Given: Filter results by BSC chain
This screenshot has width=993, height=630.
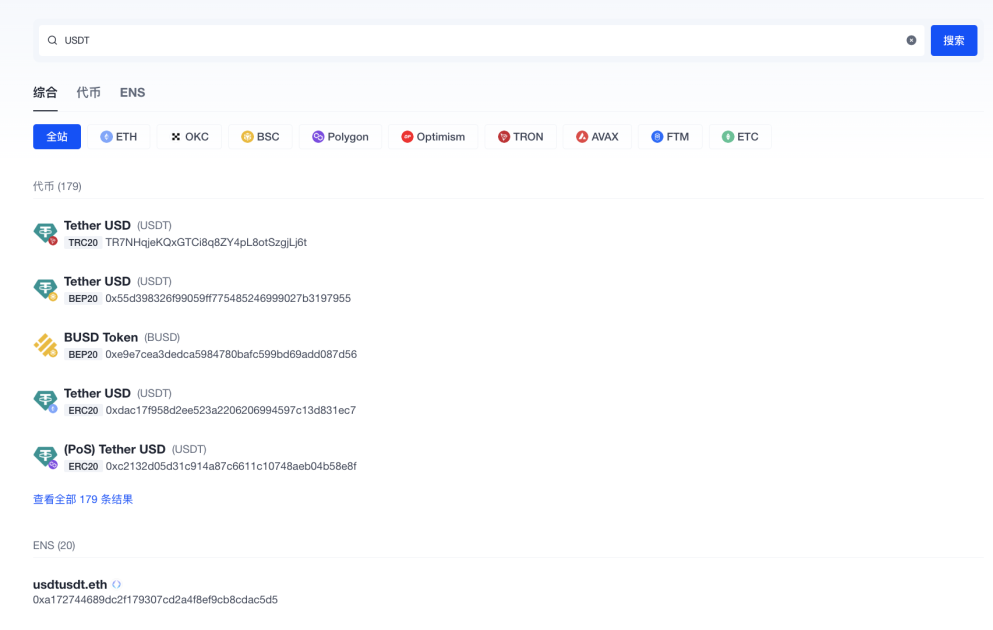Looking at the screenshot, I should (x=260, y=137).
